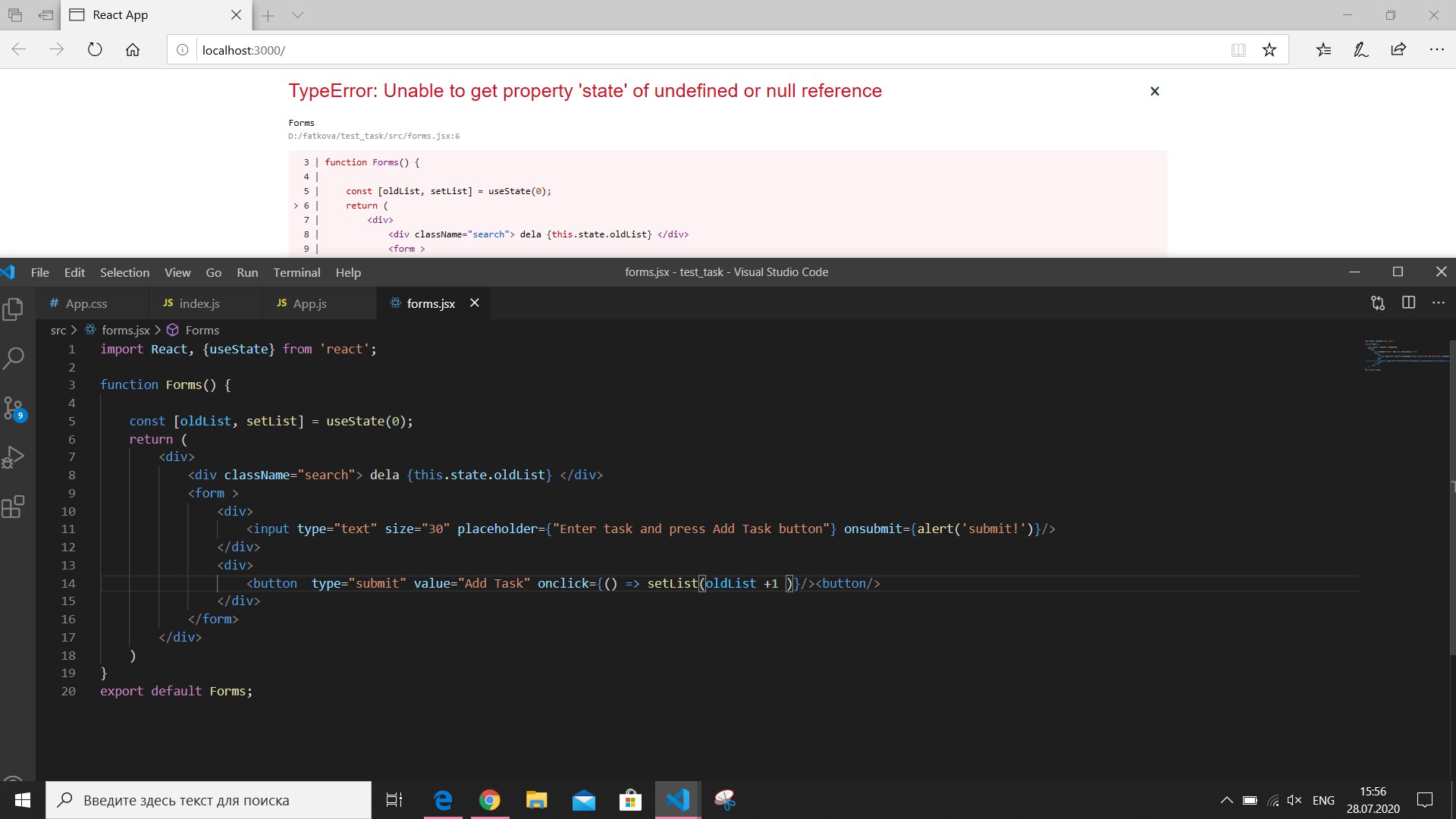Click 'export default Forms;' on line 20
Viewport: 1456px width, 819px height.
[176, 691]
